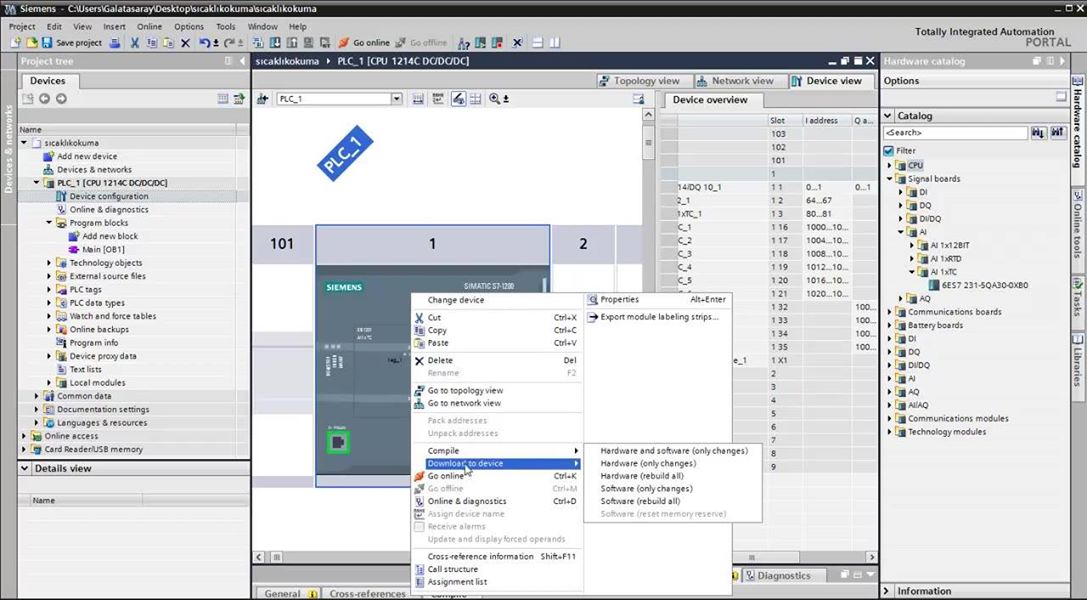Click the device view horizontal scrollbar left arrow
This screenshot has height=600, width=1087.
pyautogui.click(x=259, y=557)
